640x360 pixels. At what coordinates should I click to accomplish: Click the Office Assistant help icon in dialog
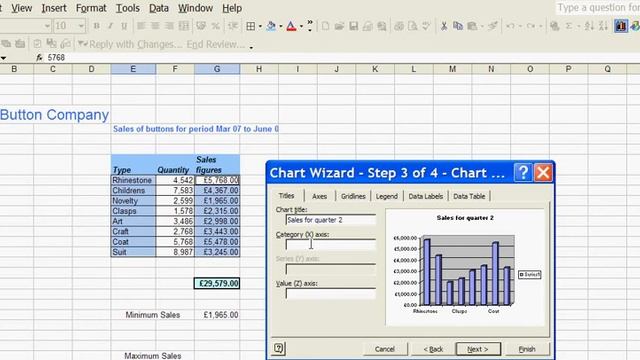pyautogui.click(x=278, y=348)
